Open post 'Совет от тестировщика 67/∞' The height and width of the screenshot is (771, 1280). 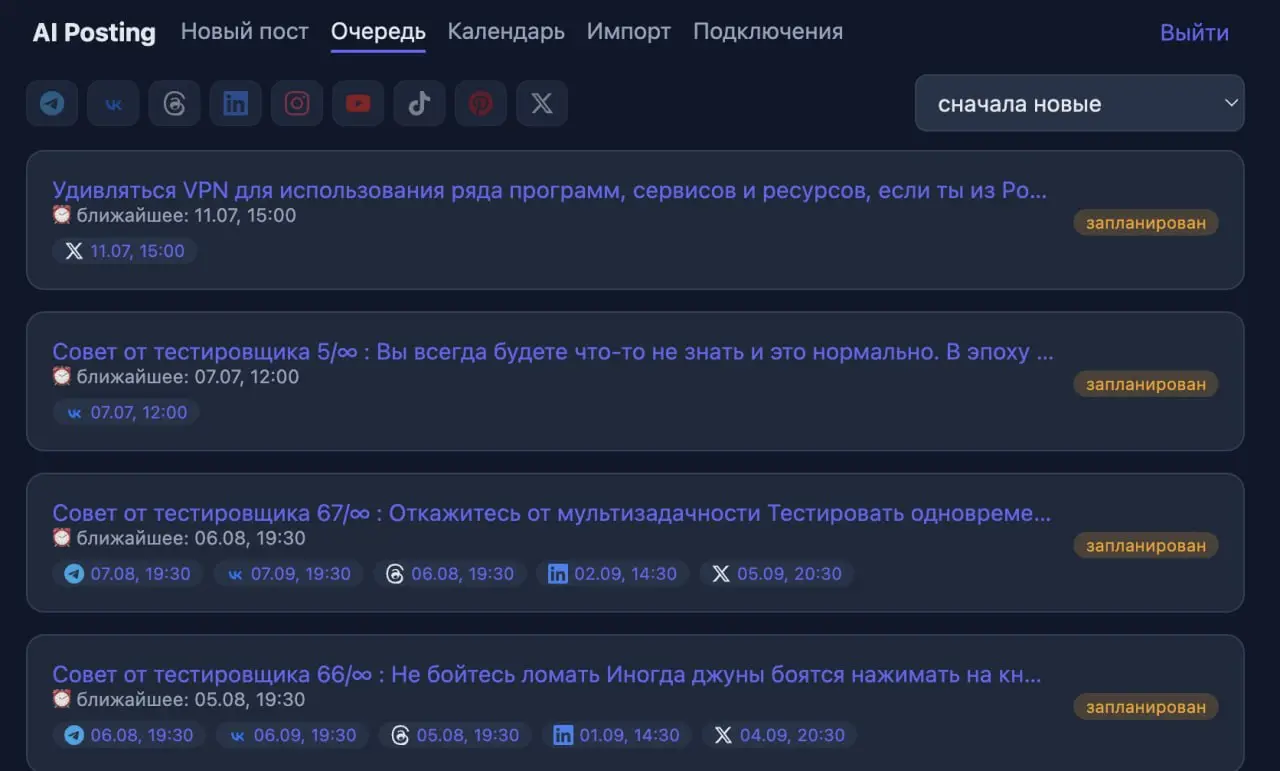click(552, 513)
